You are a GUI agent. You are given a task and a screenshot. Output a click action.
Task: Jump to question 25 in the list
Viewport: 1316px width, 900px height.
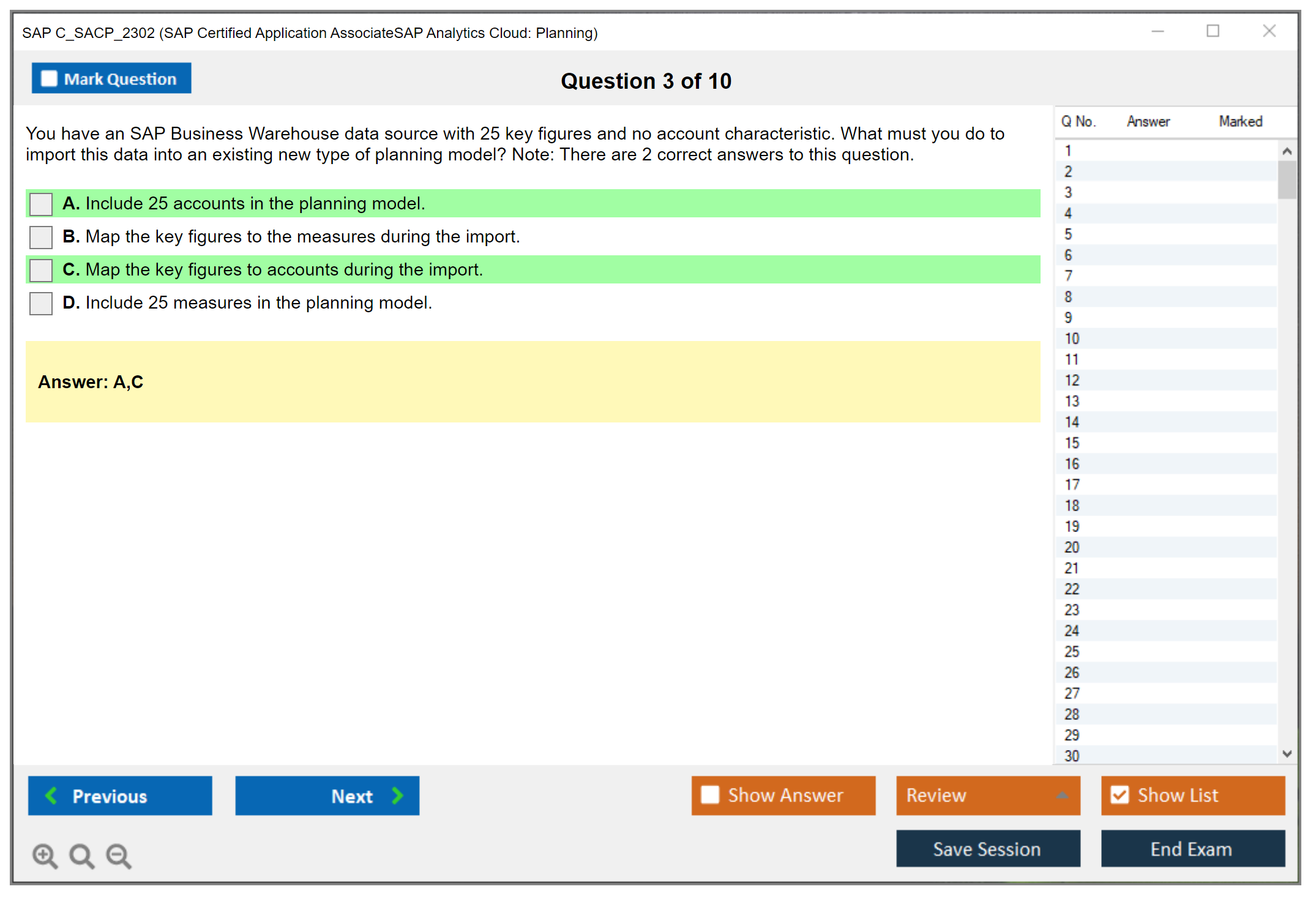pyautogui.click(x=1072, y=651)
